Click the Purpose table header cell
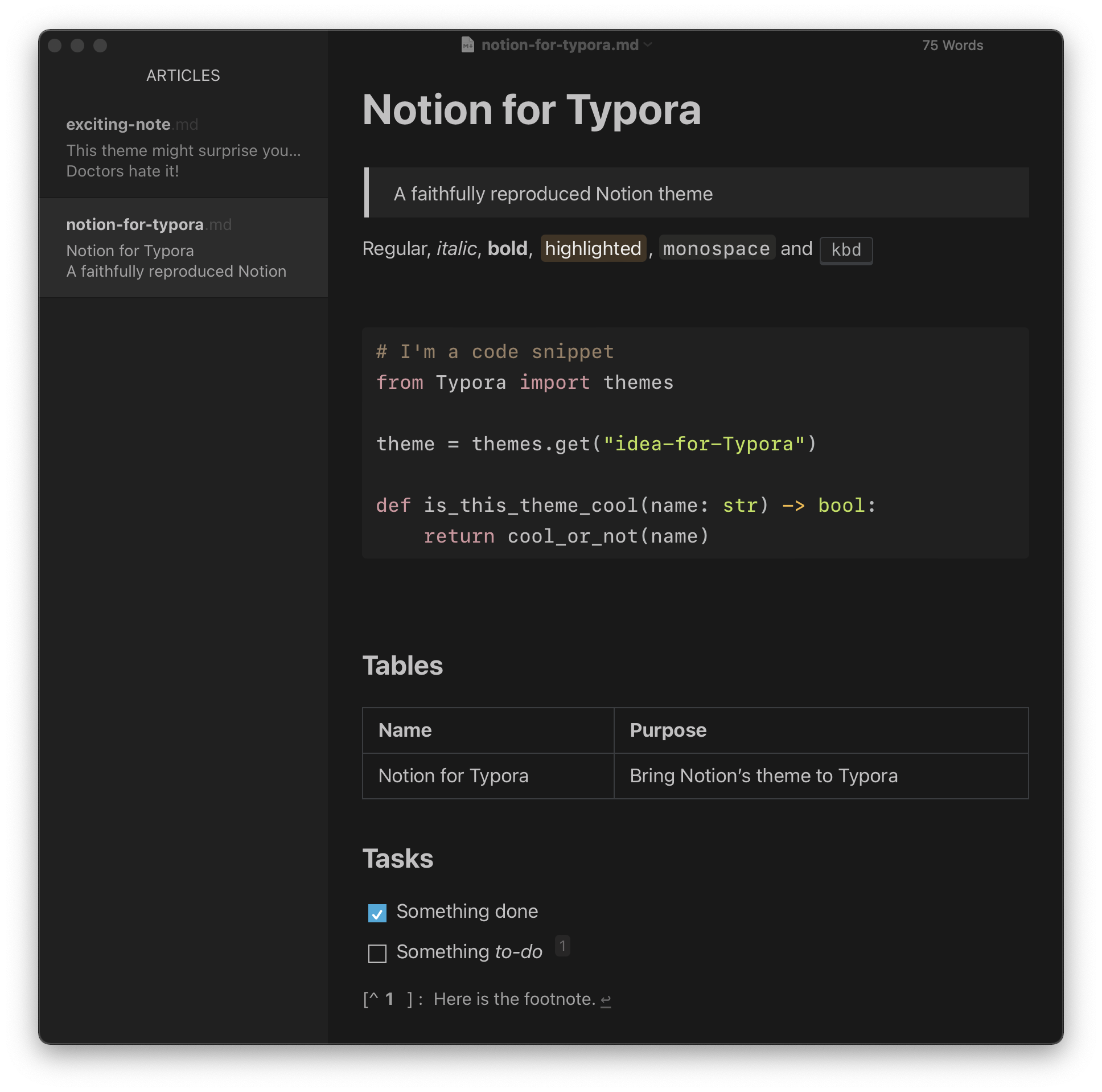Viewport: 1102px width, 1092px height. point(668,730)
